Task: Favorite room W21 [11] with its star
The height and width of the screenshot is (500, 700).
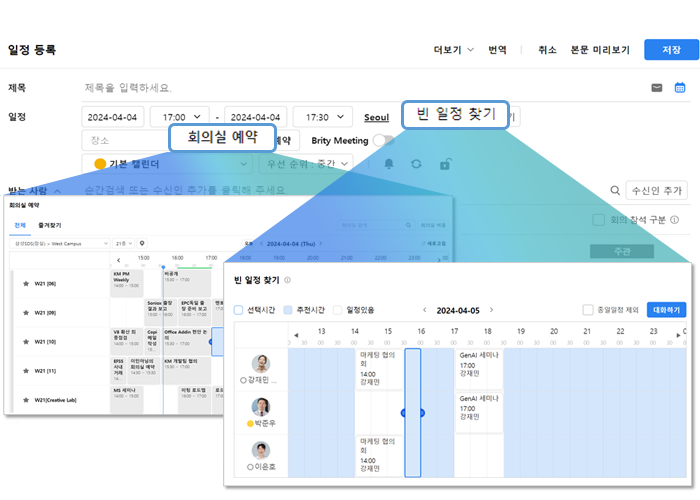Action: click(26, 371)
